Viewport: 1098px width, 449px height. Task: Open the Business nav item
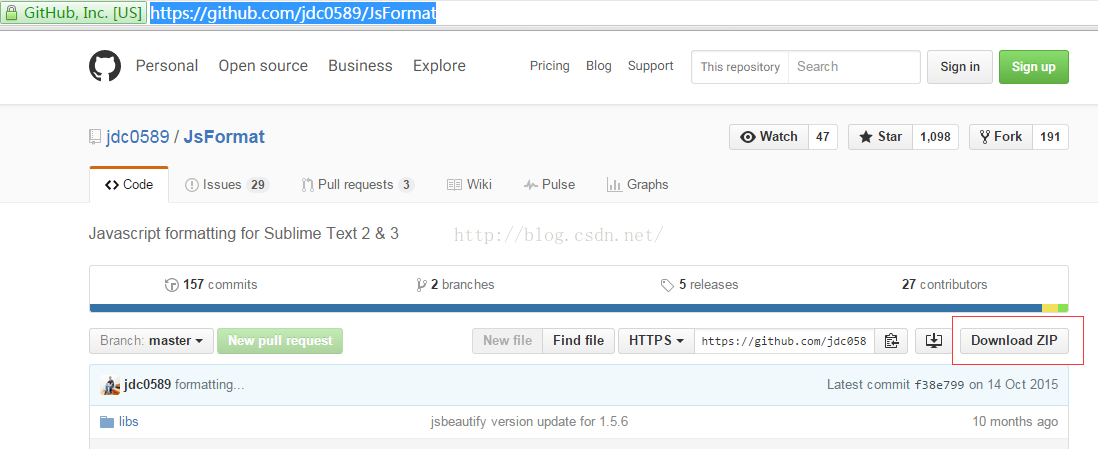tap(361, 66)
